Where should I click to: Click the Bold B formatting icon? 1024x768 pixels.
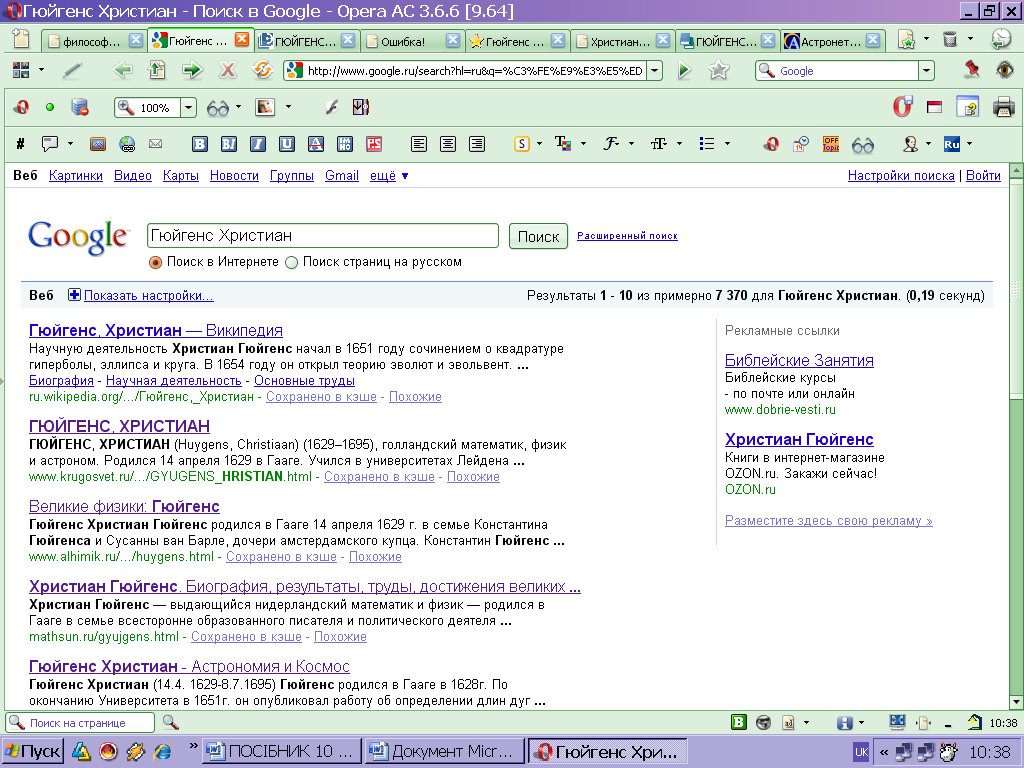(x=200, y=144)
